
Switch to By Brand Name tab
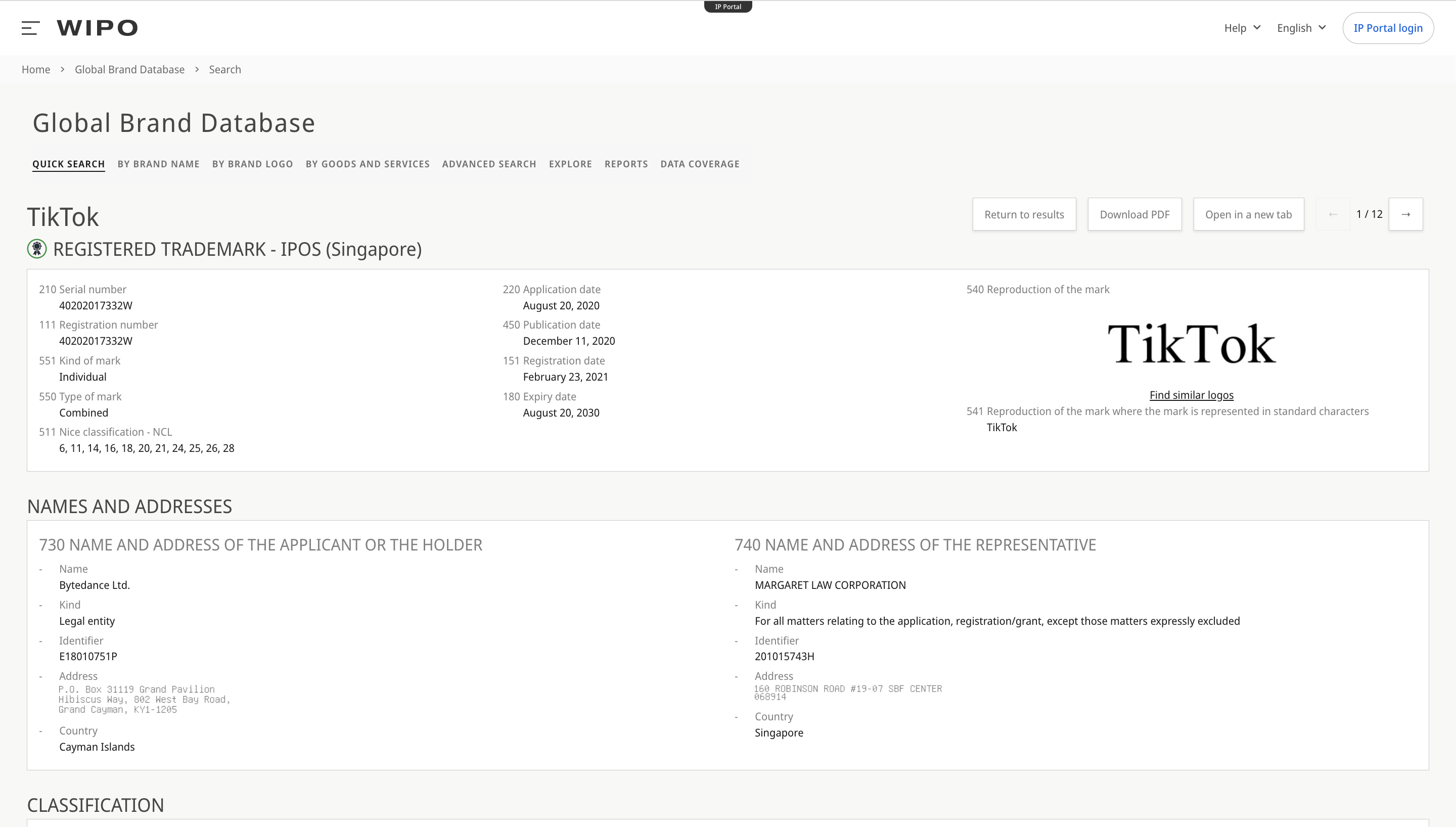coord(158,164)
